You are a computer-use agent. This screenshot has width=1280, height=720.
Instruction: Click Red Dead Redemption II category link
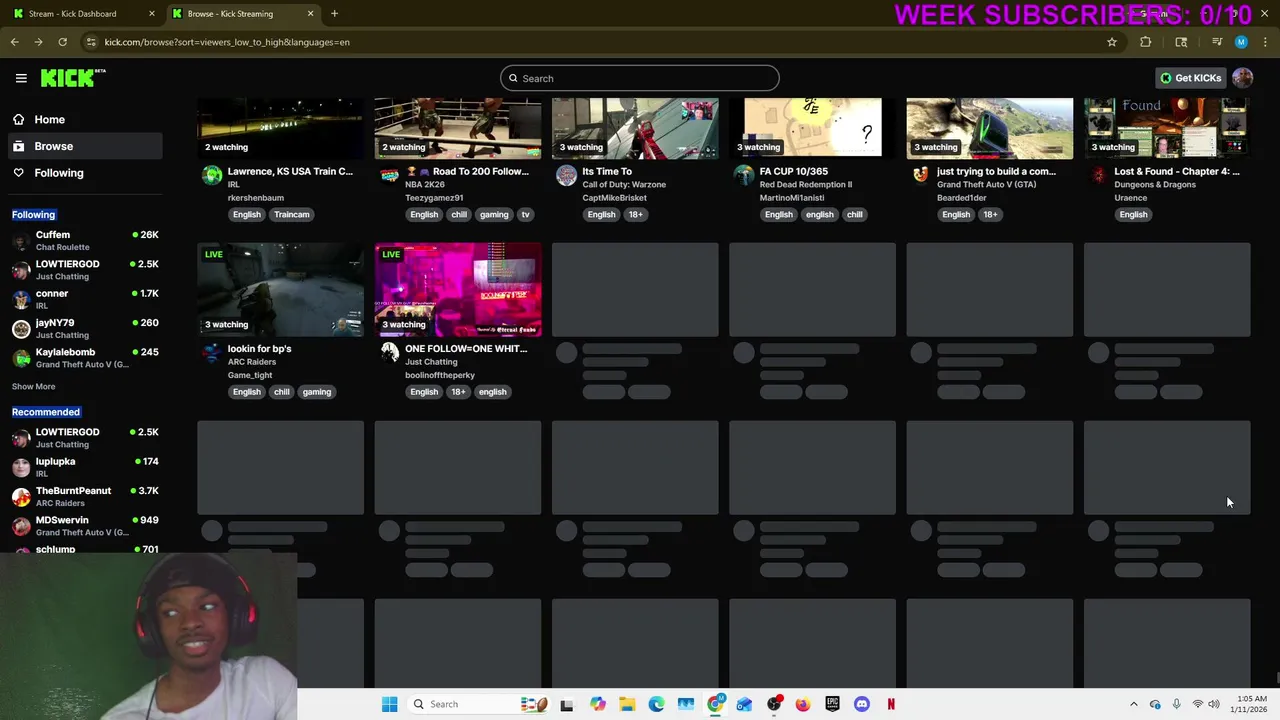coord(806,184)
